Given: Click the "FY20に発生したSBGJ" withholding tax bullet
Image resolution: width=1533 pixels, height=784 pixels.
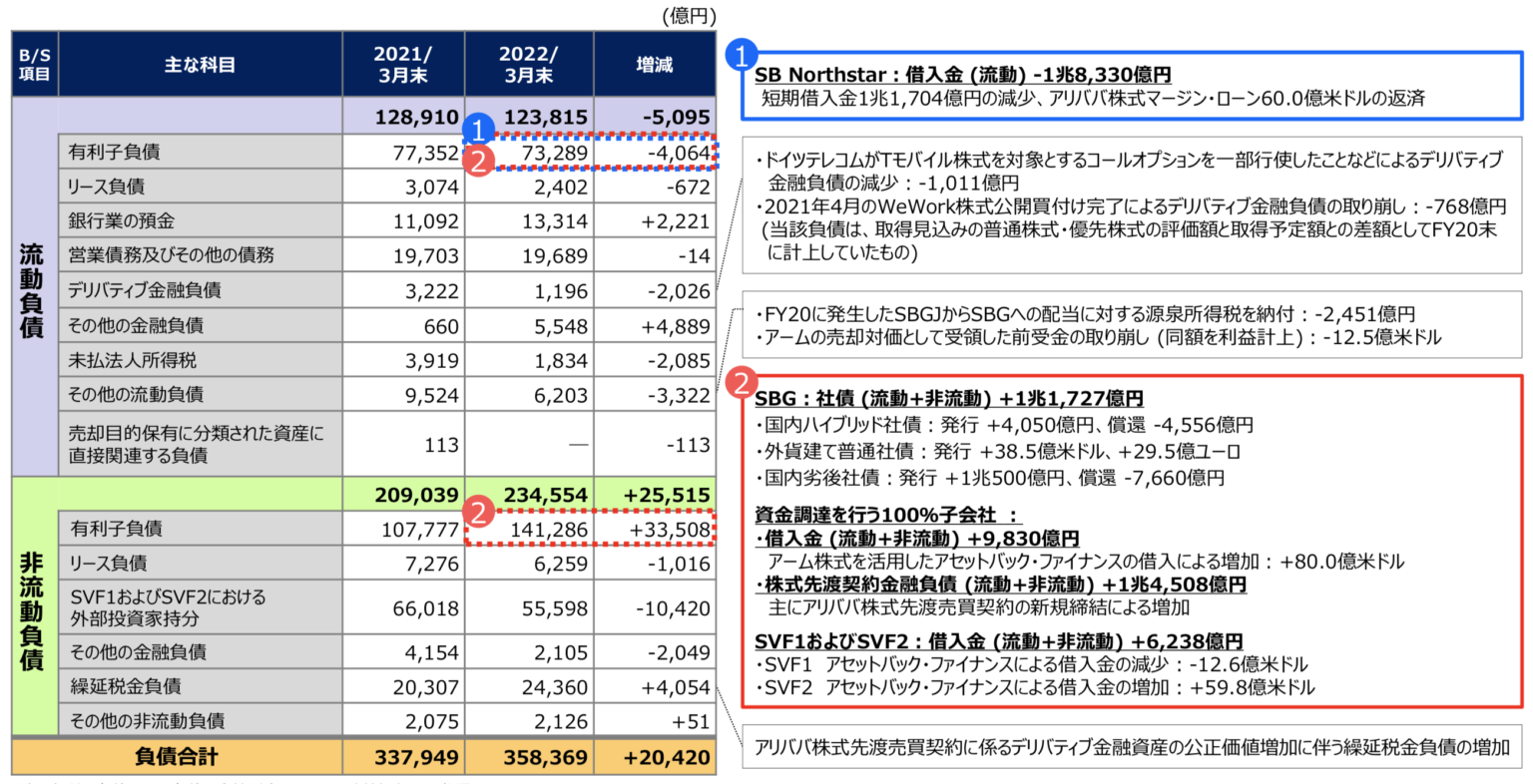Looking at the screenshot, I should coord(1084,313).
